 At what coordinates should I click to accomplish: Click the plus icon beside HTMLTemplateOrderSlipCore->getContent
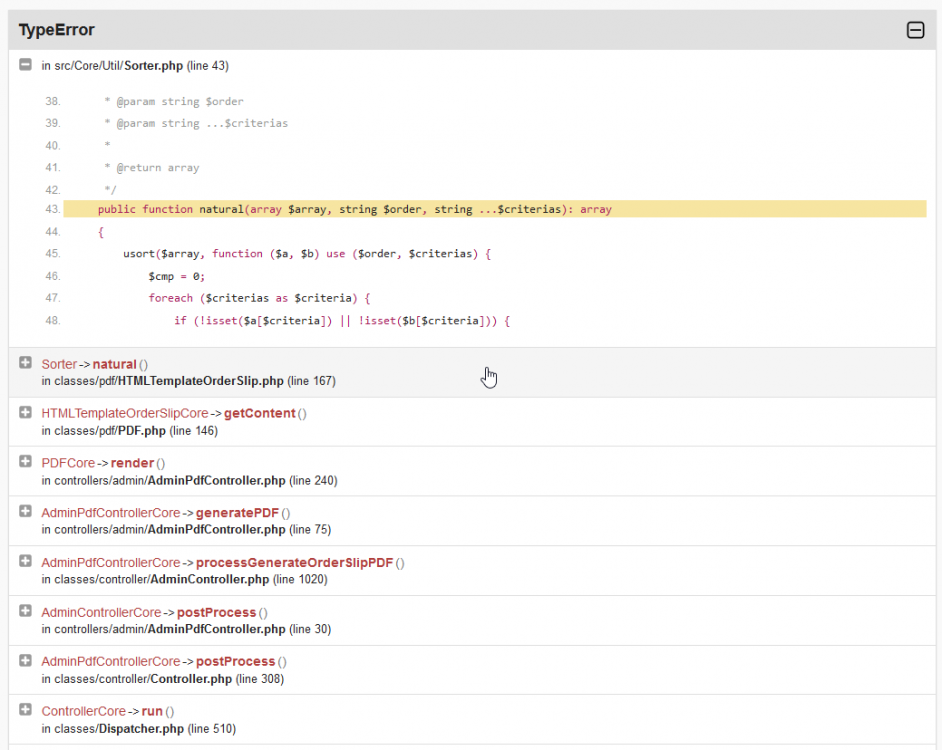click(x=25, y=413)
